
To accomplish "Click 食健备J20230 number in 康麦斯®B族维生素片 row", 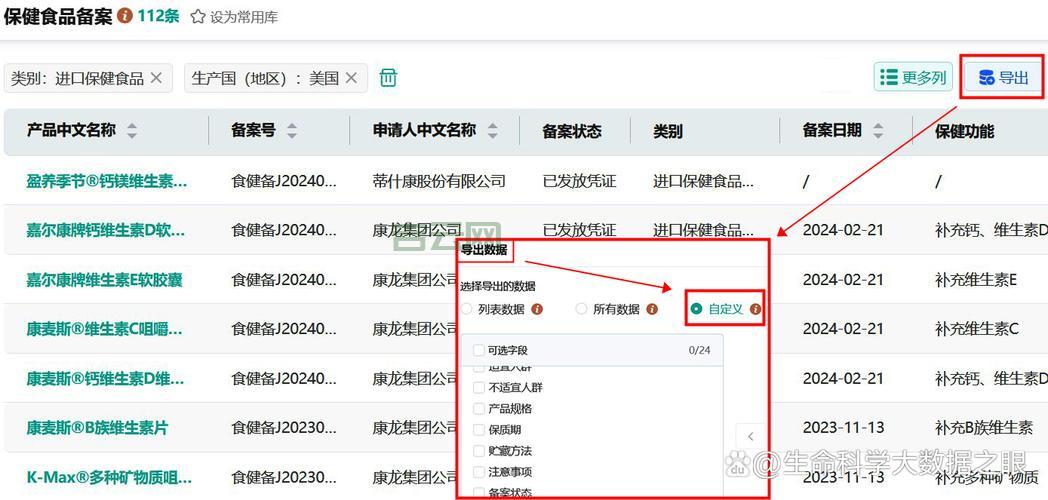I will tap(284, 428).
